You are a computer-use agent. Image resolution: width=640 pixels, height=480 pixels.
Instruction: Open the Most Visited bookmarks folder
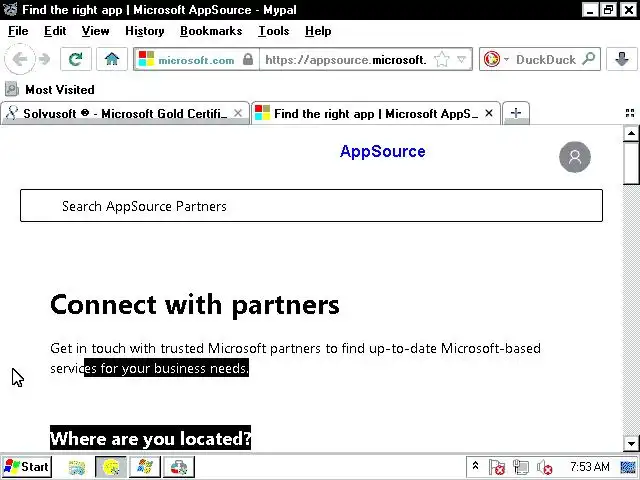pos(49,89)
